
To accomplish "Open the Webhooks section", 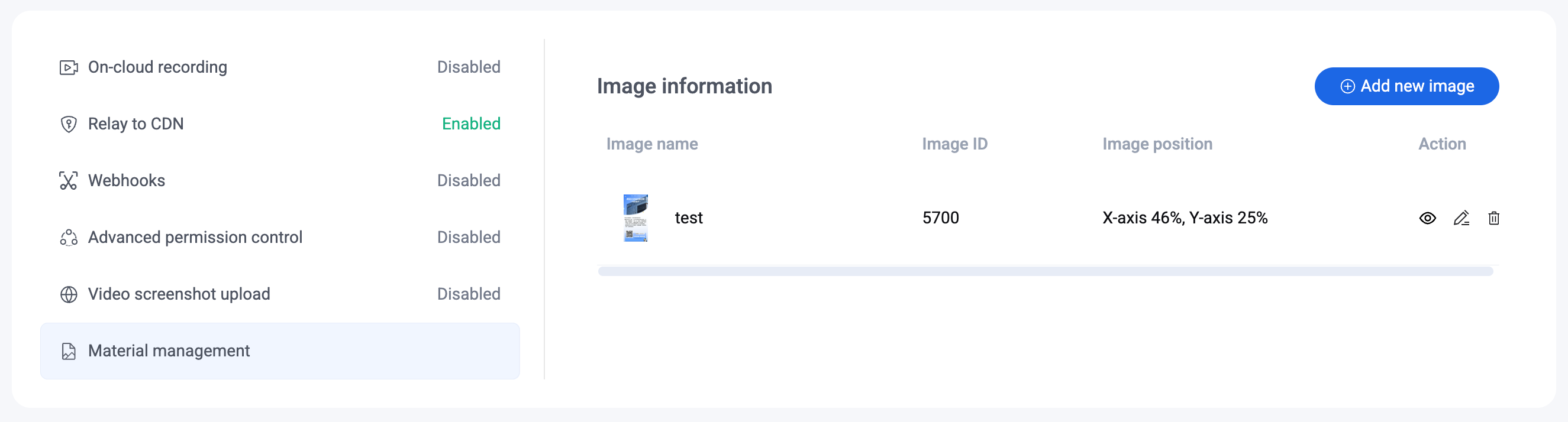I will pyautogui.click(x=127, y=181).
